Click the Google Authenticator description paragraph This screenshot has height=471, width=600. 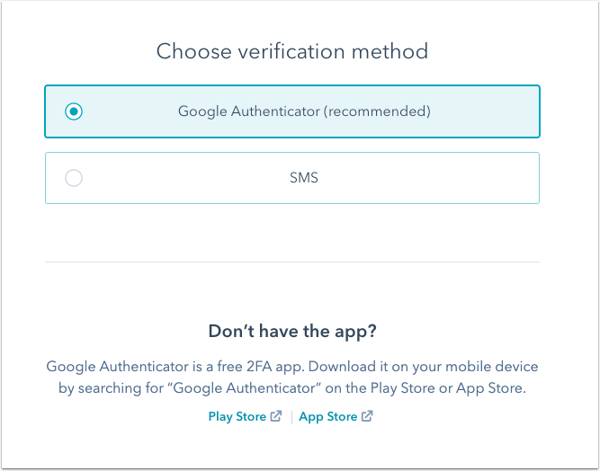292,377
